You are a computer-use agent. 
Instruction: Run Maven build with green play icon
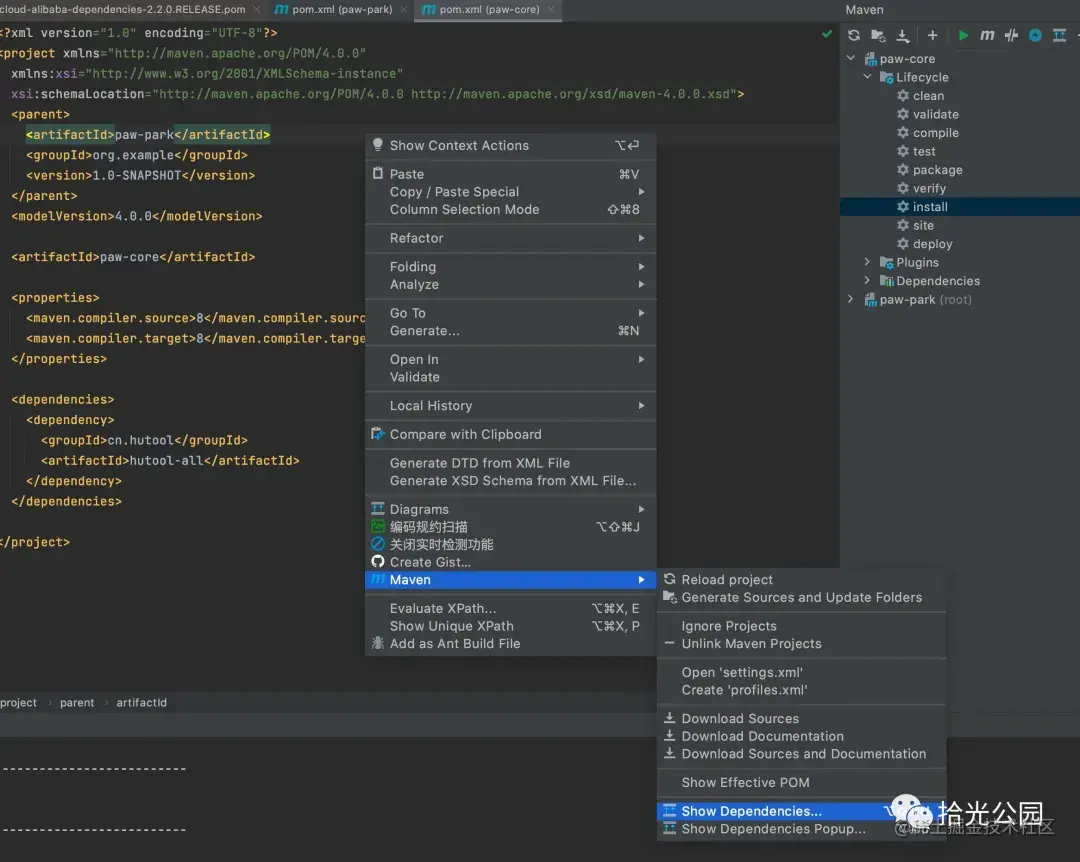point(963,35)
